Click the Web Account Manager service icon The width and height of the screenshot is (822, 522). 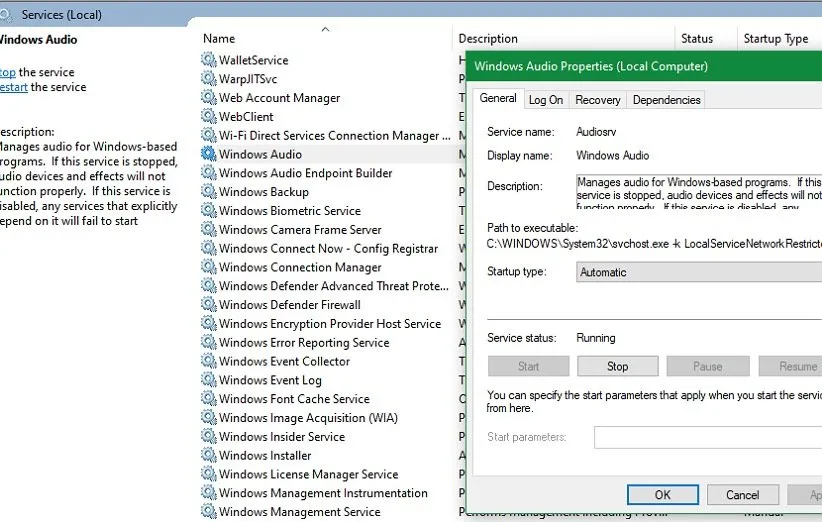pyautogui.click(x=208, y=98)
